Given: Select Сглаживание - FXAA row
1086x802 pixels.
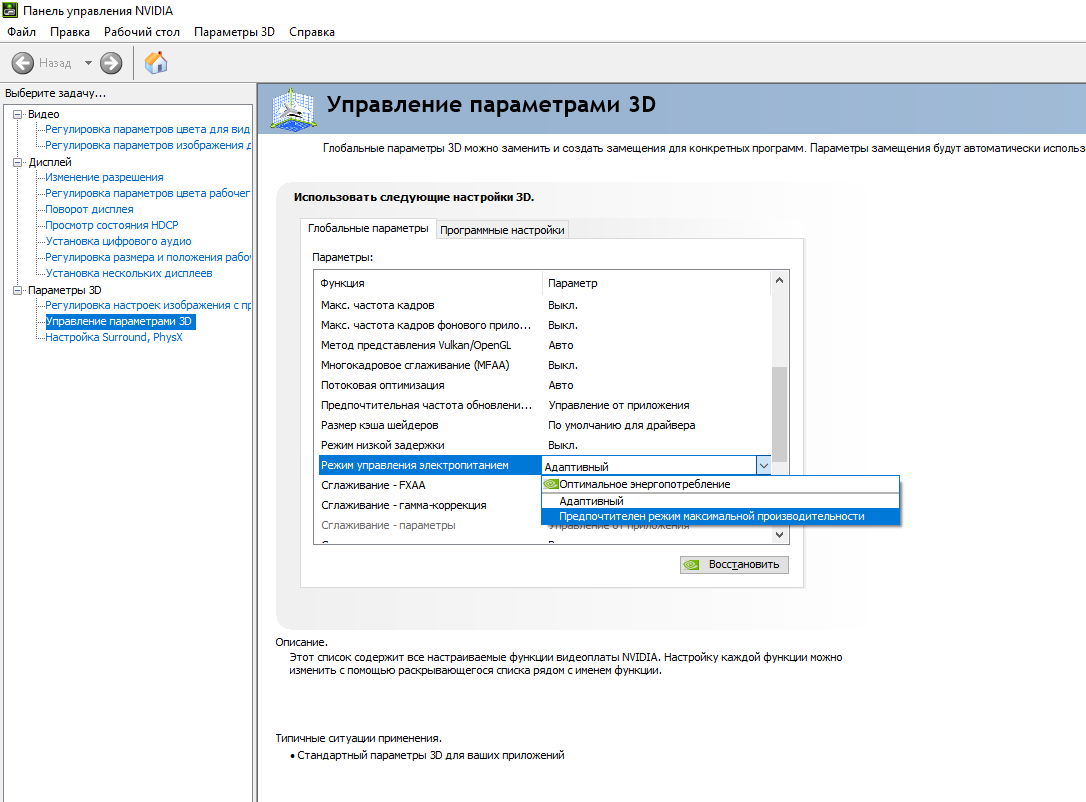Looking at the screenshot, I should coord(429,485).
